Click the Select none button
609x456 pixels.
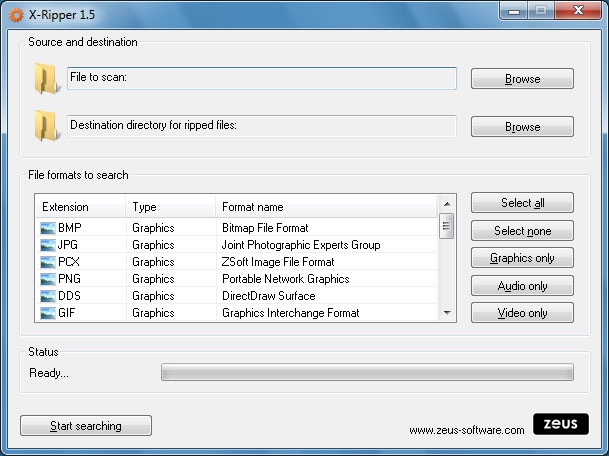(522, 231)
